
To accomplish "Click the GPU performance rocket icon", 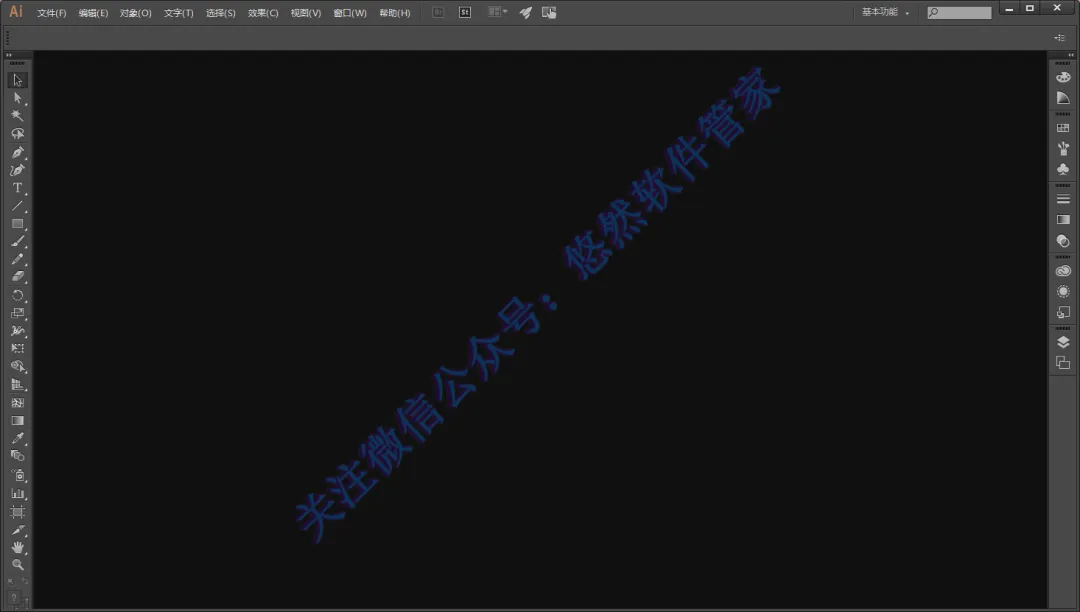I will pos(526,12).
